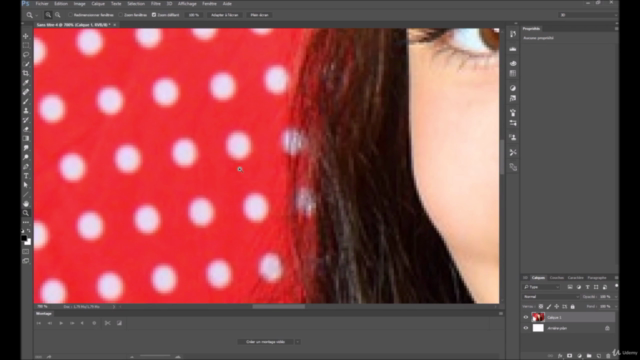Open the Calque menu
The image size is (640, 360).
[98, 4]
